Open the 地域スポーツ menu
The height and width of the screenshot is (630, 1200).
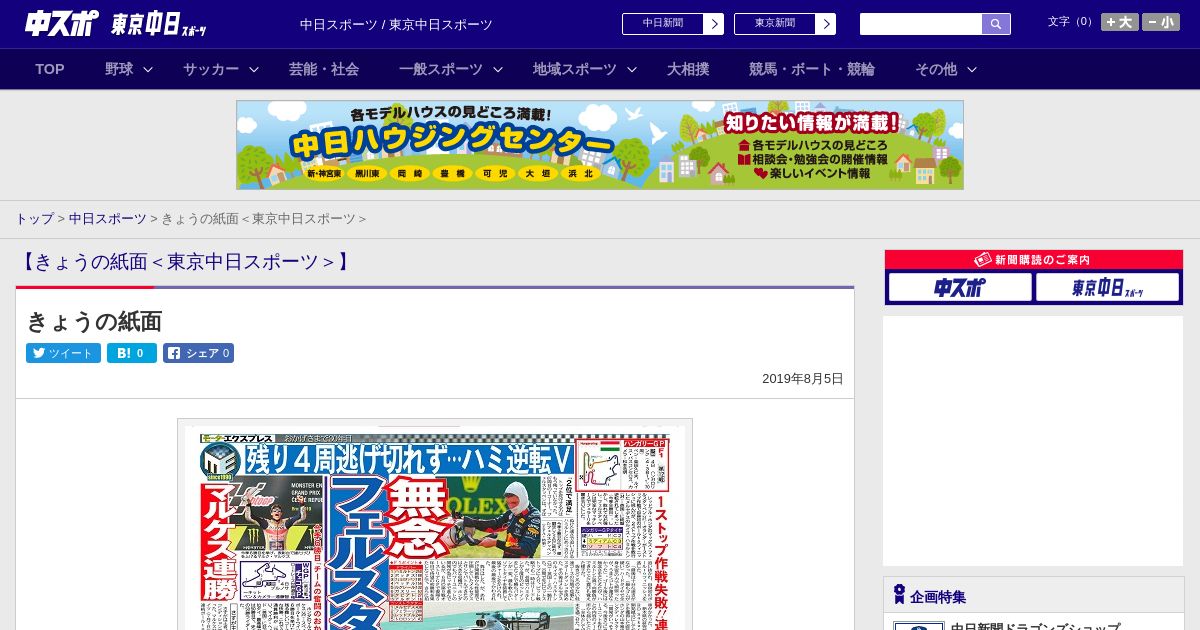tap(575, 69)
